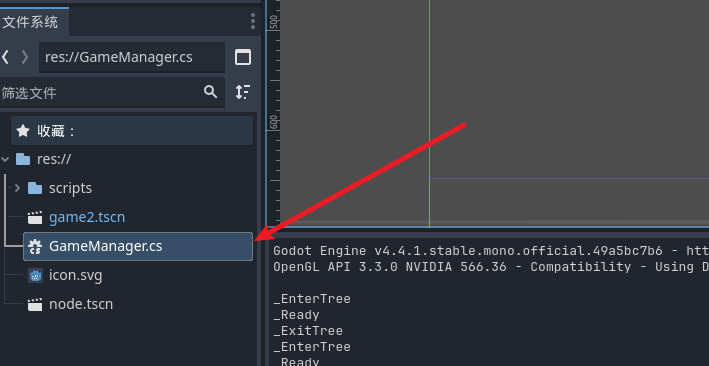The image size is (709, 366).
Task: Select GameManager.cs script file
Action: [138, 246]
